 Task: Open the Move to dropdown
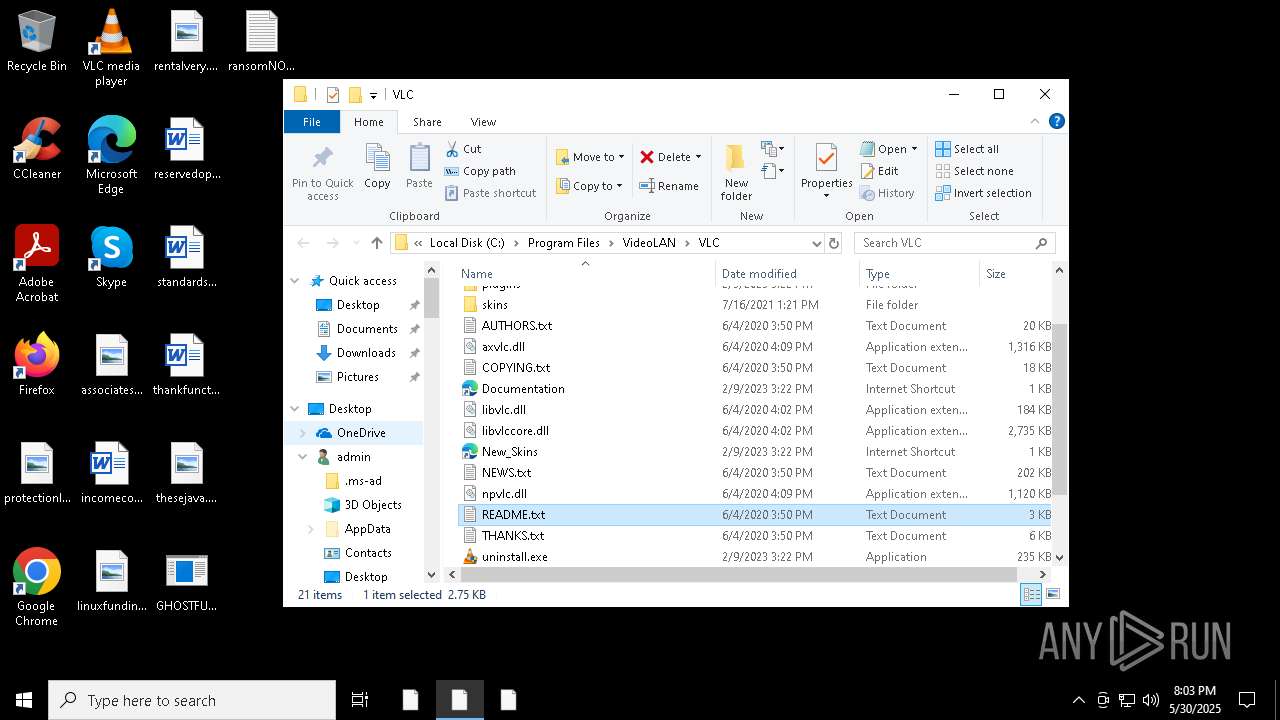(x=590, y=157)
